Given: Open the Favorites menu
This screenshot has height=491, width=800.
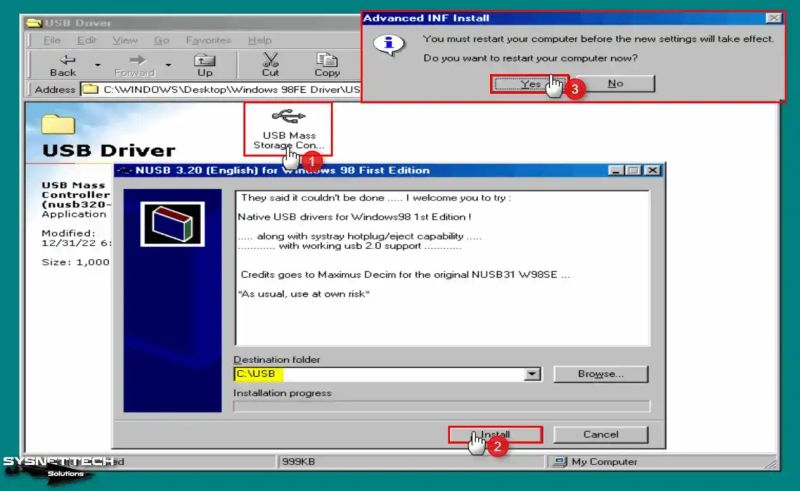Looking at the screenshot, I should pyautogui.click(x=209, y=40).
